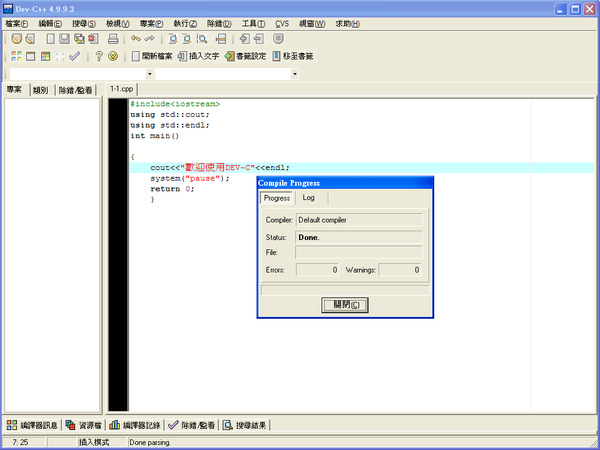600x450 pixels.
Task: Open the 執行 menu
Action: pos(185,24)
